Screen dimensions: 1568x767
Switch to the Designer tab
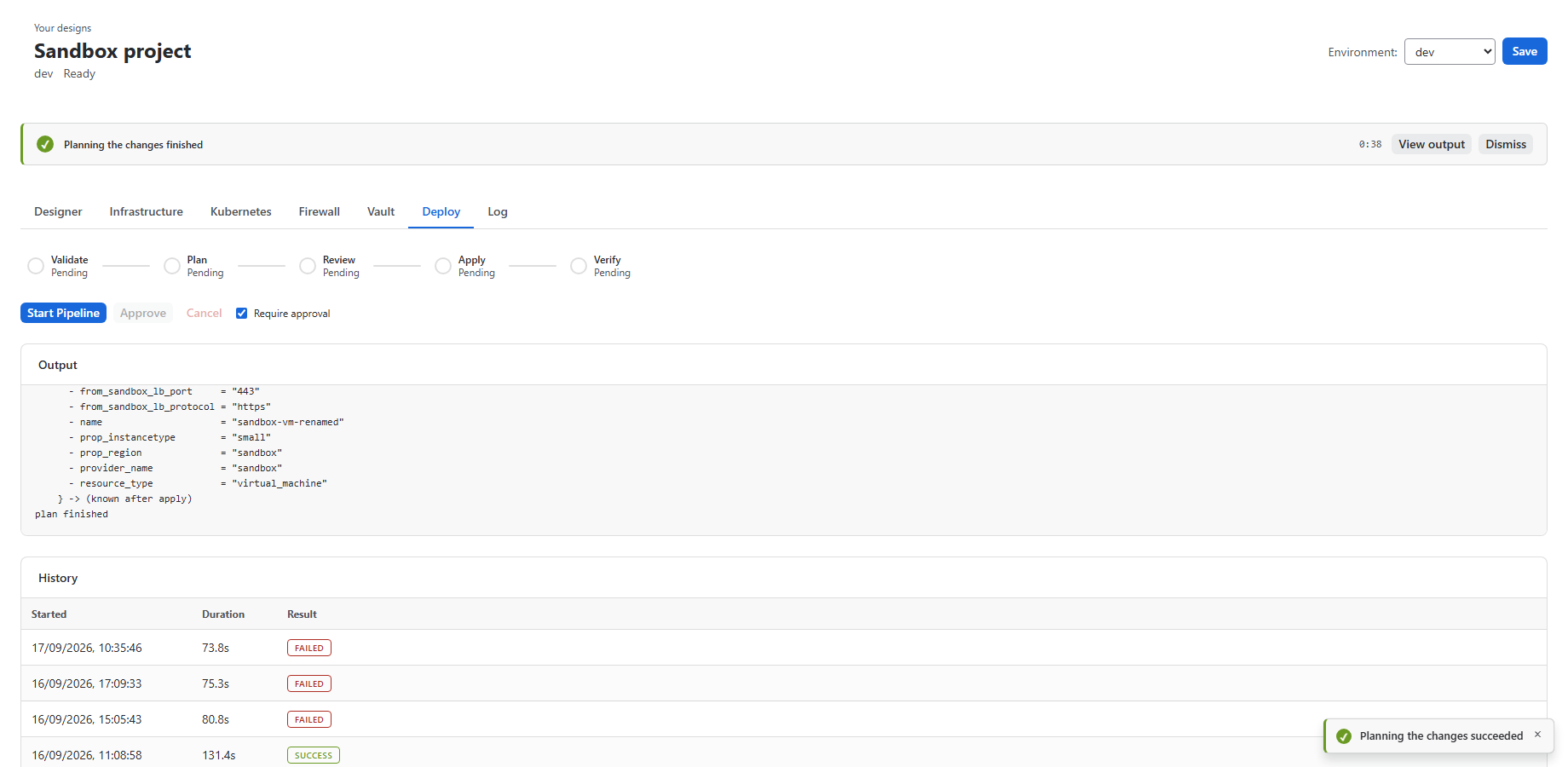pyautogui.click(x=58, y=211)
